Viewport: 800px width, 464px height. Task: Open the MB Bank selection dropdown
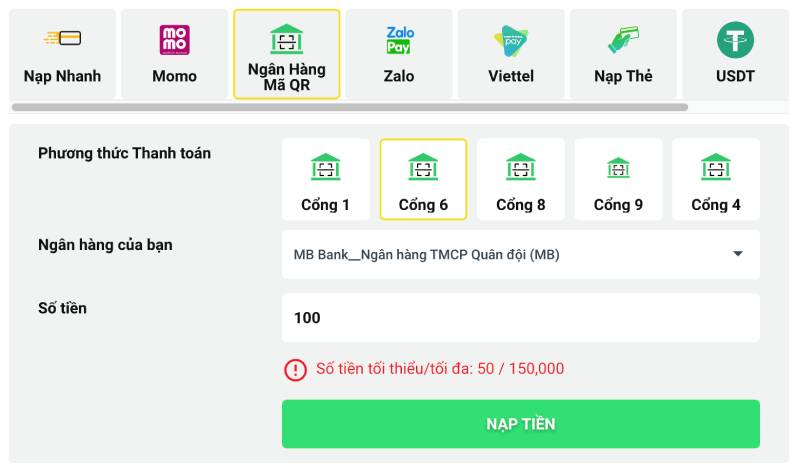pyautogui.click(x=500, y=255)
